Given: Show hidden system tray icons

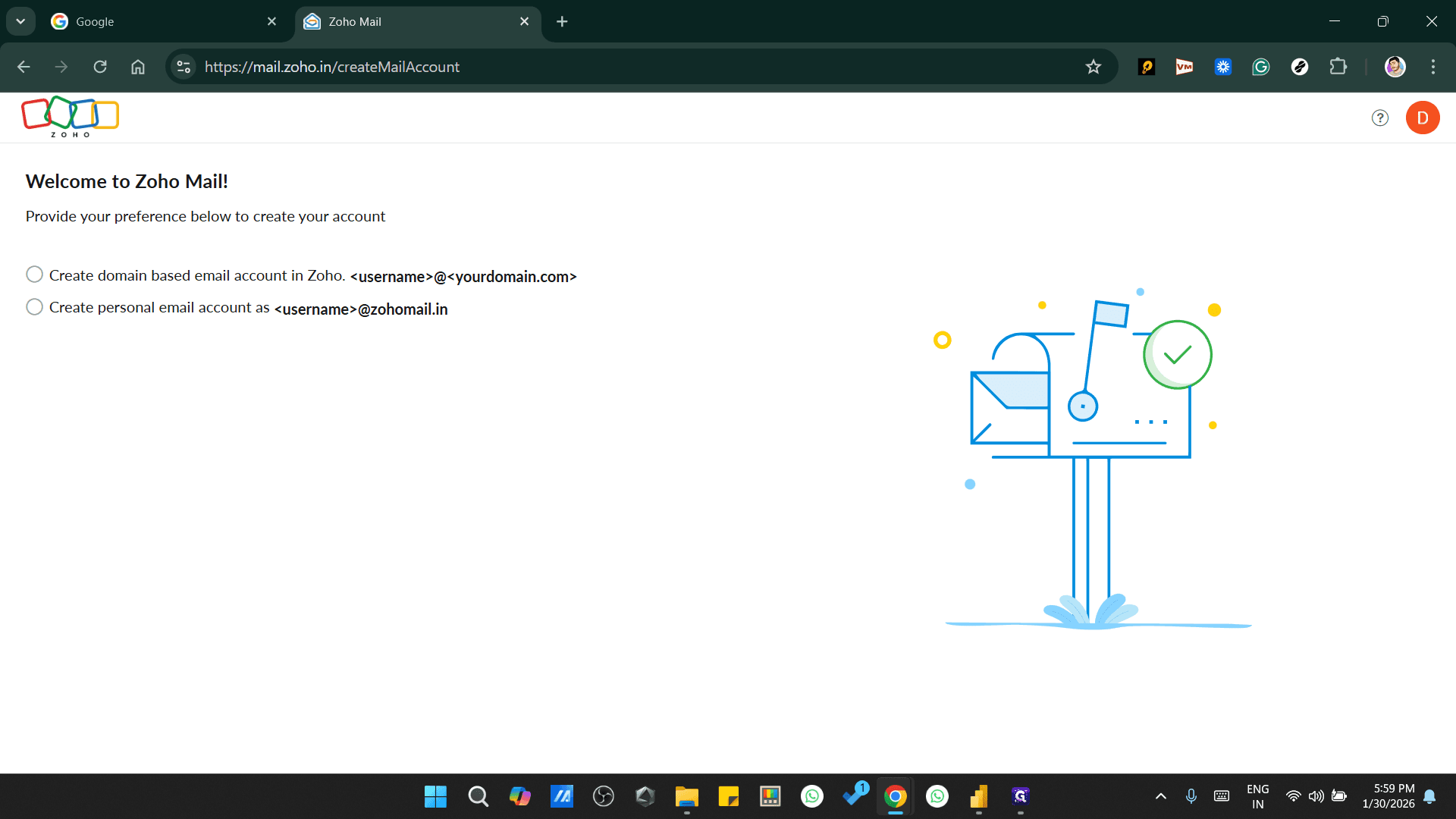Looking at the screenshot, I should point(1161,796).
